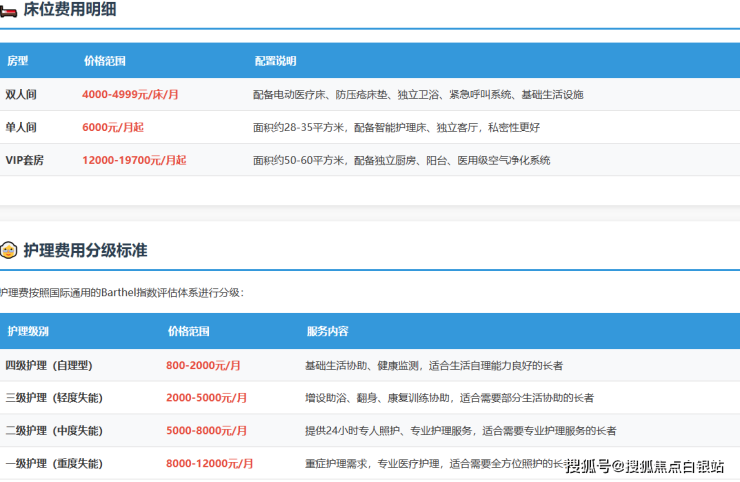Click the 服务内容 column header
Viewport: 740px width, 482px height.
tap(327, 331)
